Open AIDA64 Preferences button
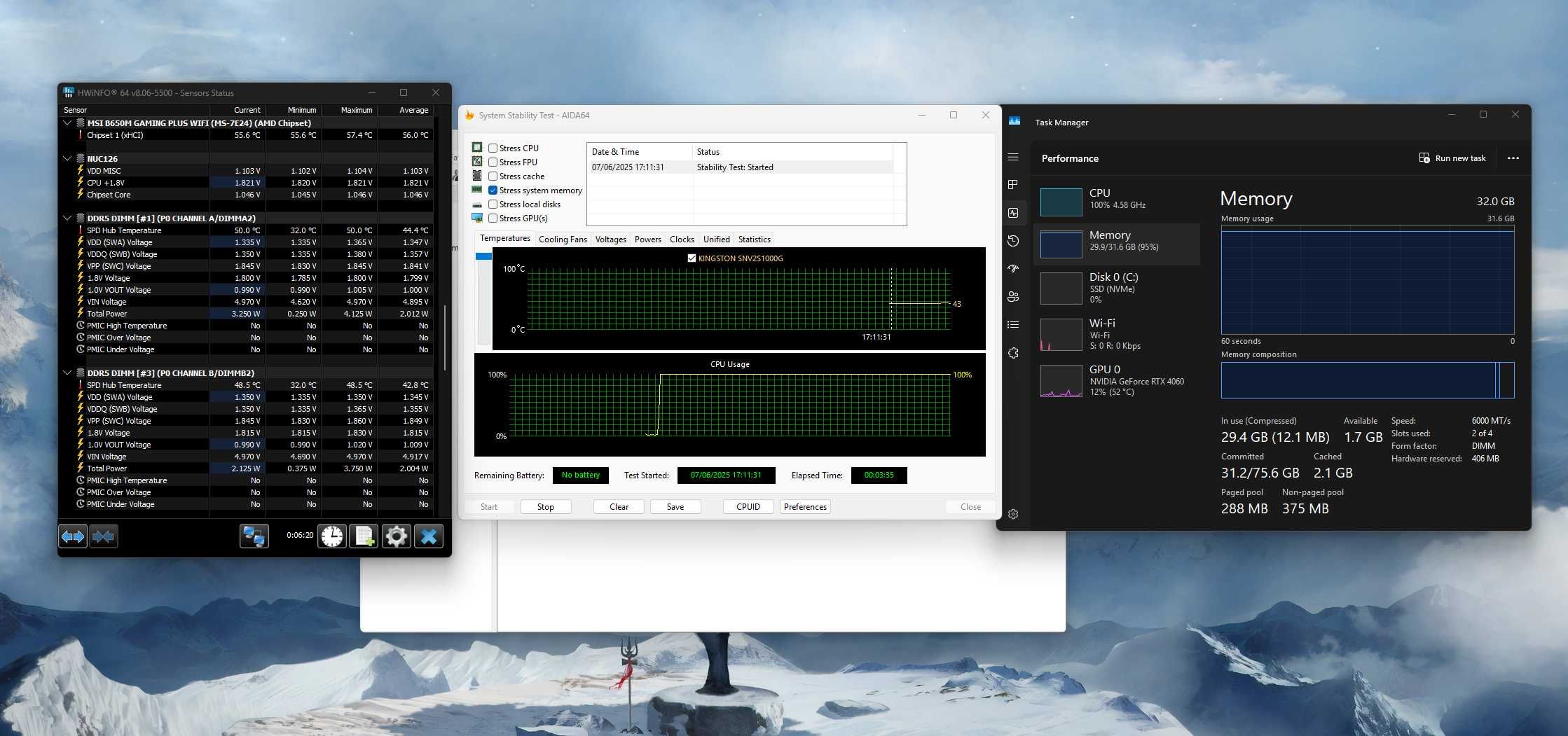The image size is (1568, 736). 805,507
